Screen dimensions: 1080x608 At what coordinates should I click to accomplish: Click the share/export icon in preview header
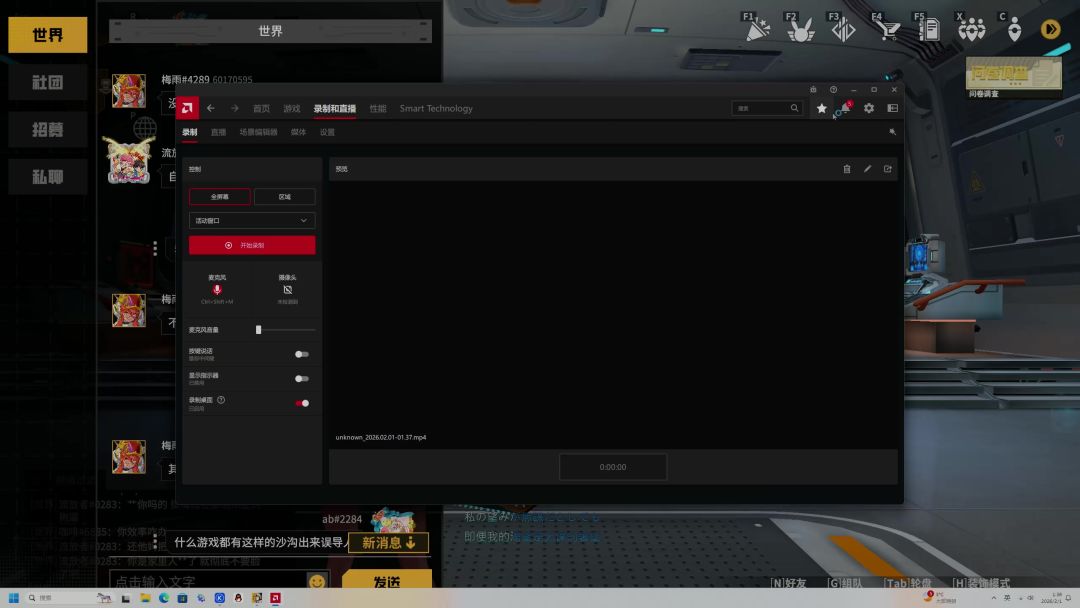click(887, 169)
